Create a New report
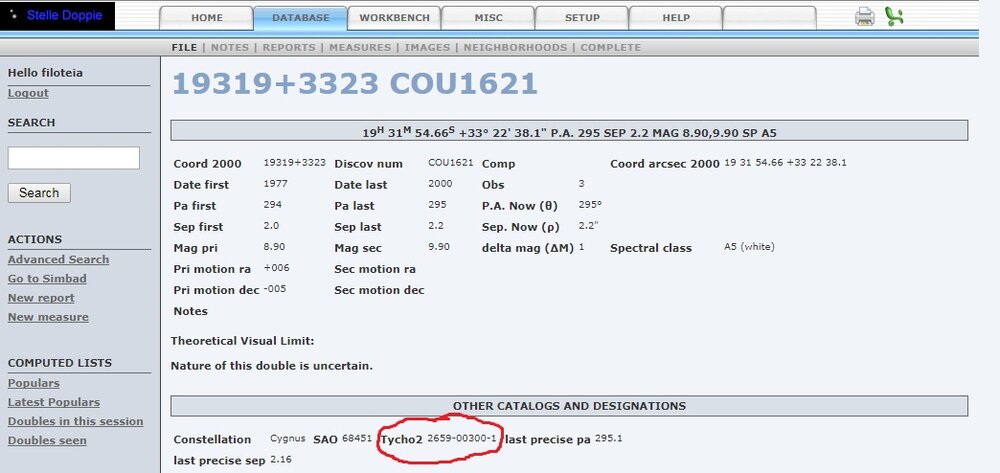This screenshot has height=473, width=1000. coord(41,298)
